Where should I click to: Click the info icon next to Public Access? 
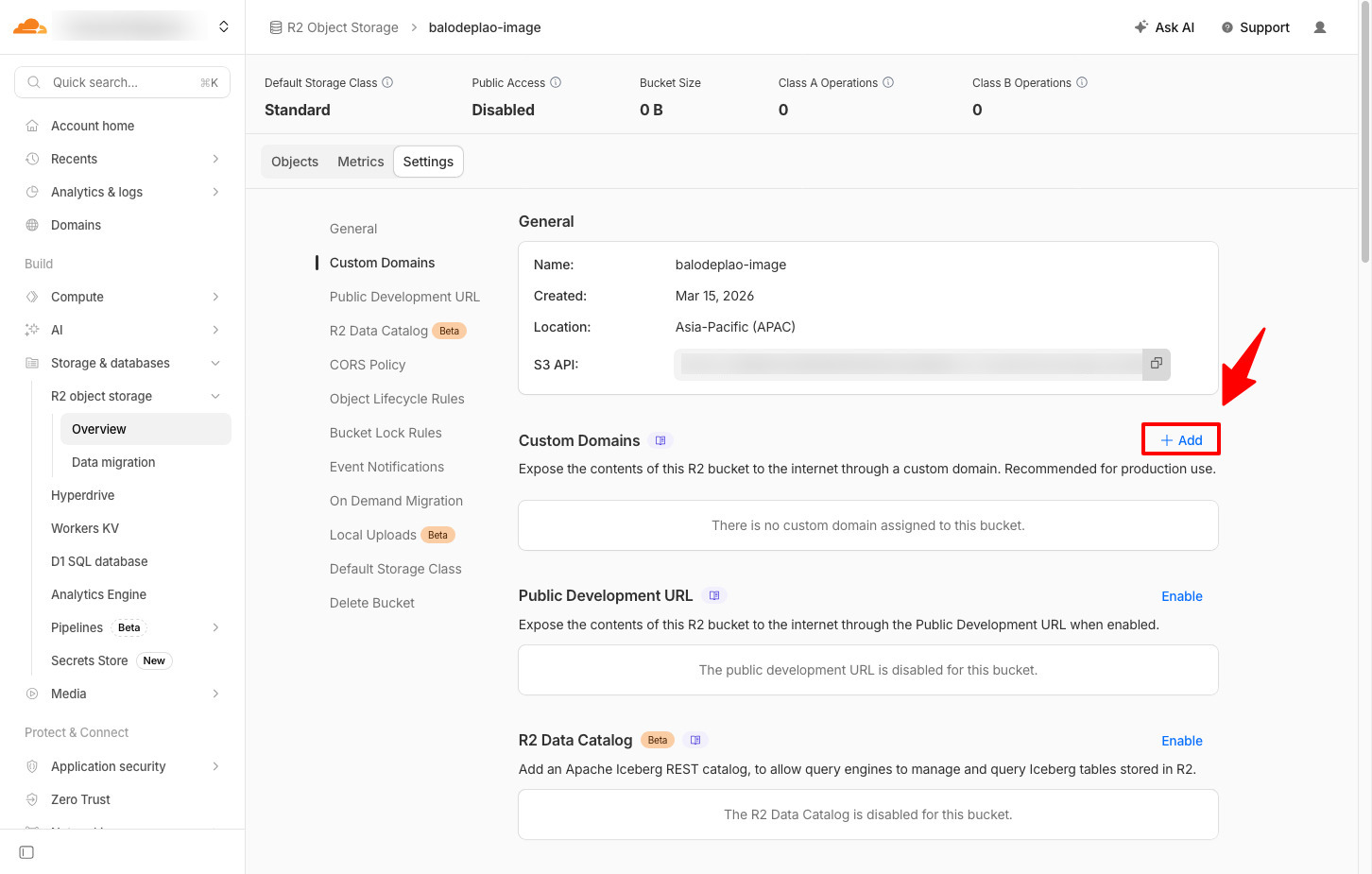(556, 82)
